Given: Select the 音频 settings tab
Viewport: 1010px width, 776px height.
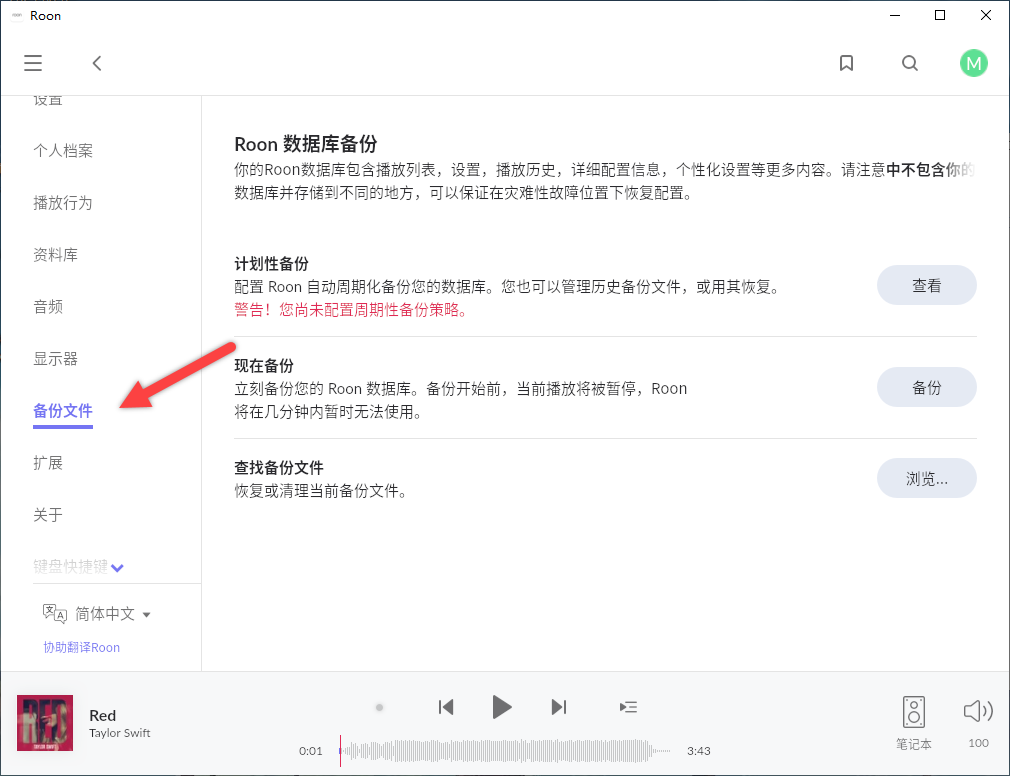Looking at the screenshot, I should [x=48, y=307].
